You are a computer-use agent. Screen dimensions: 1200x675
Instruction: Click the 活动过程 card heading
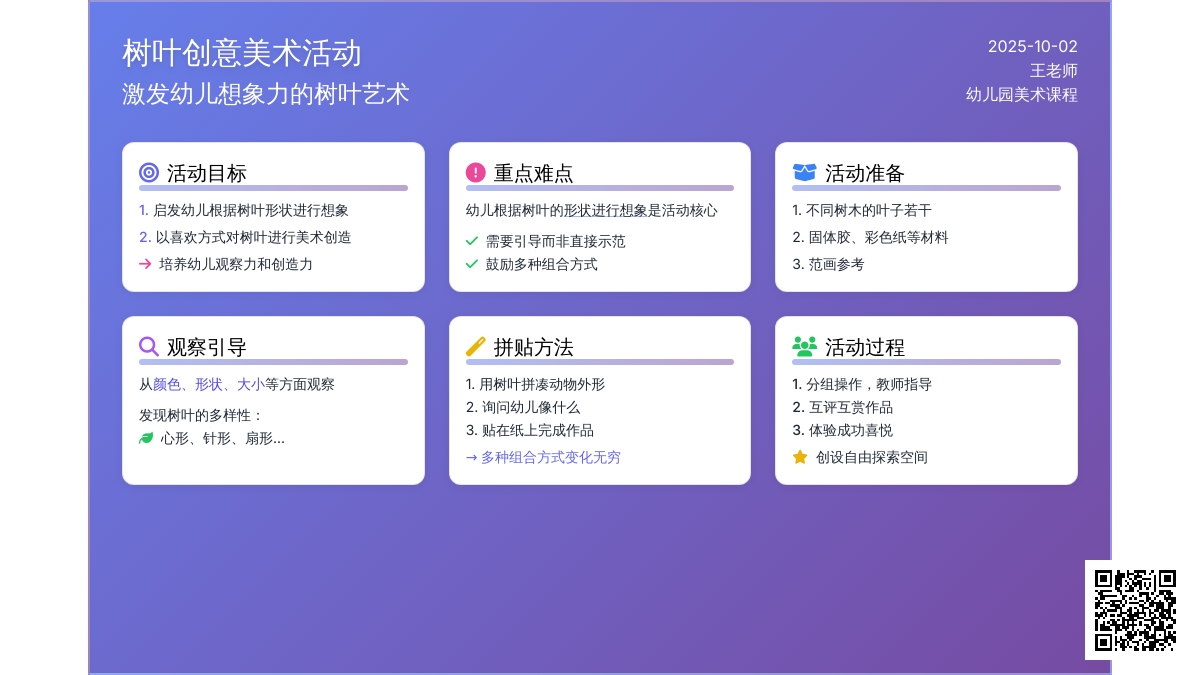[x=864, y=347]
